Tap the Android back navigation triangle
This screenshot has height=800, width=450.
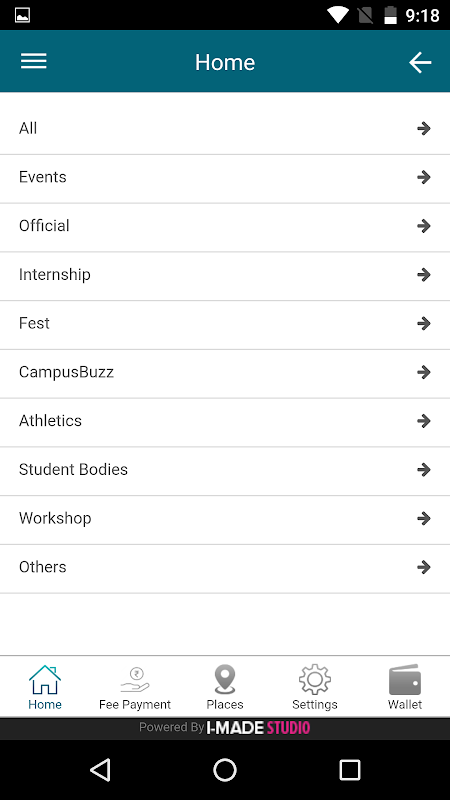[101, 769]
